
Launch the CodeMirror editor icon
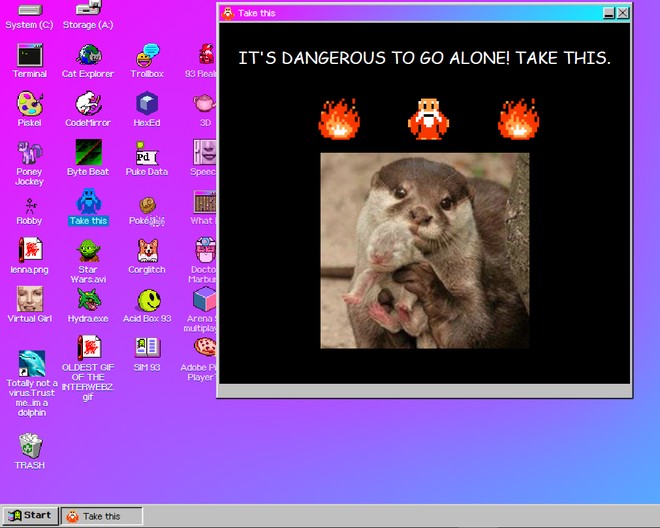[88, 104]
